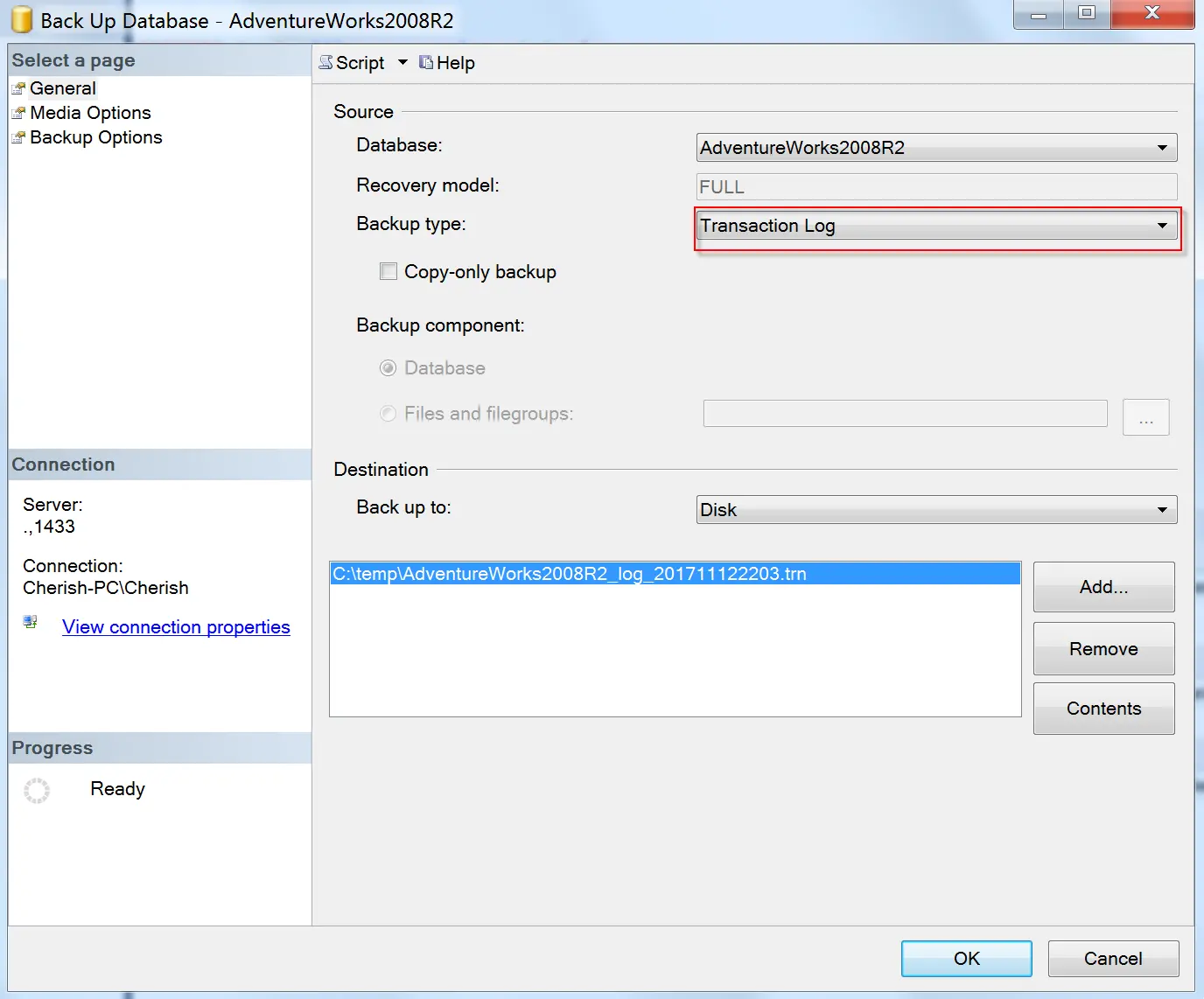Click the Script toolbar icon
This screenshot has height=999, width=1204.
click(326, 62)
